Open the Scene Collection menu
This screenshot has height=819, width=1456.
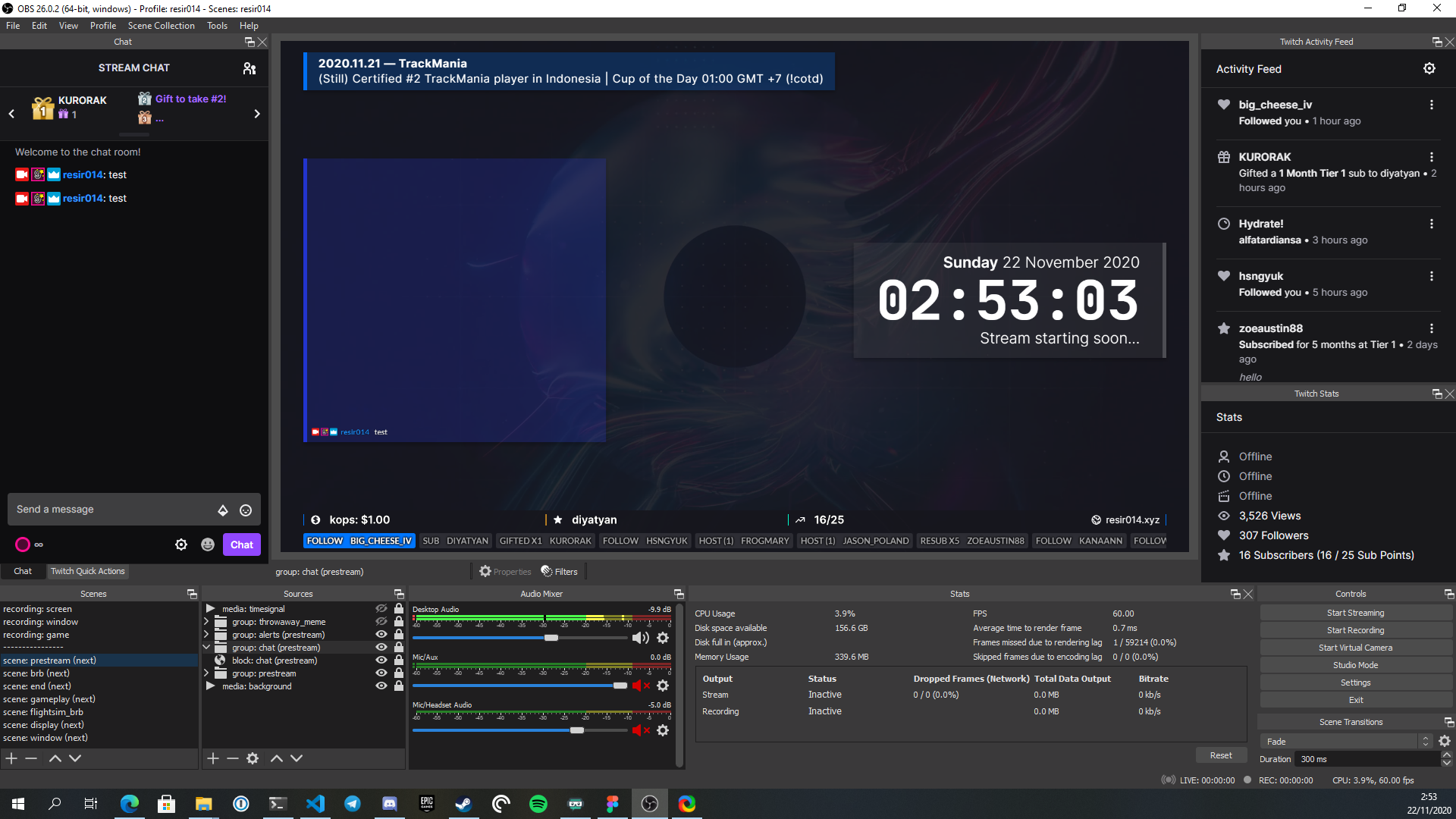pyautogui.click(x=161, y=25)
